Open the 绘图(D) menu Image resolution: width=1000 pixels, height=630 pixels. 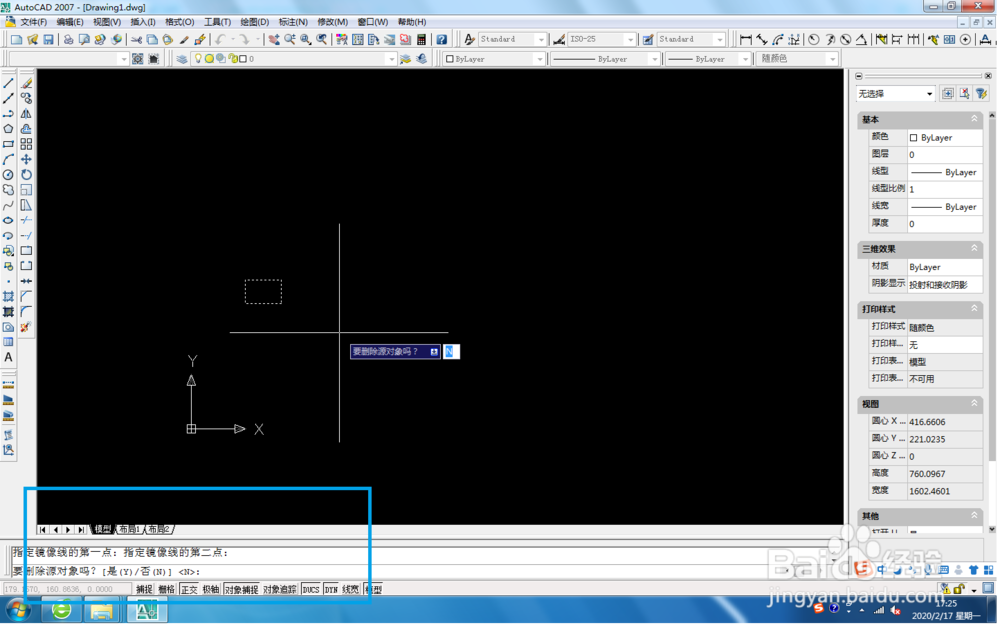click(x=254, y=22)
